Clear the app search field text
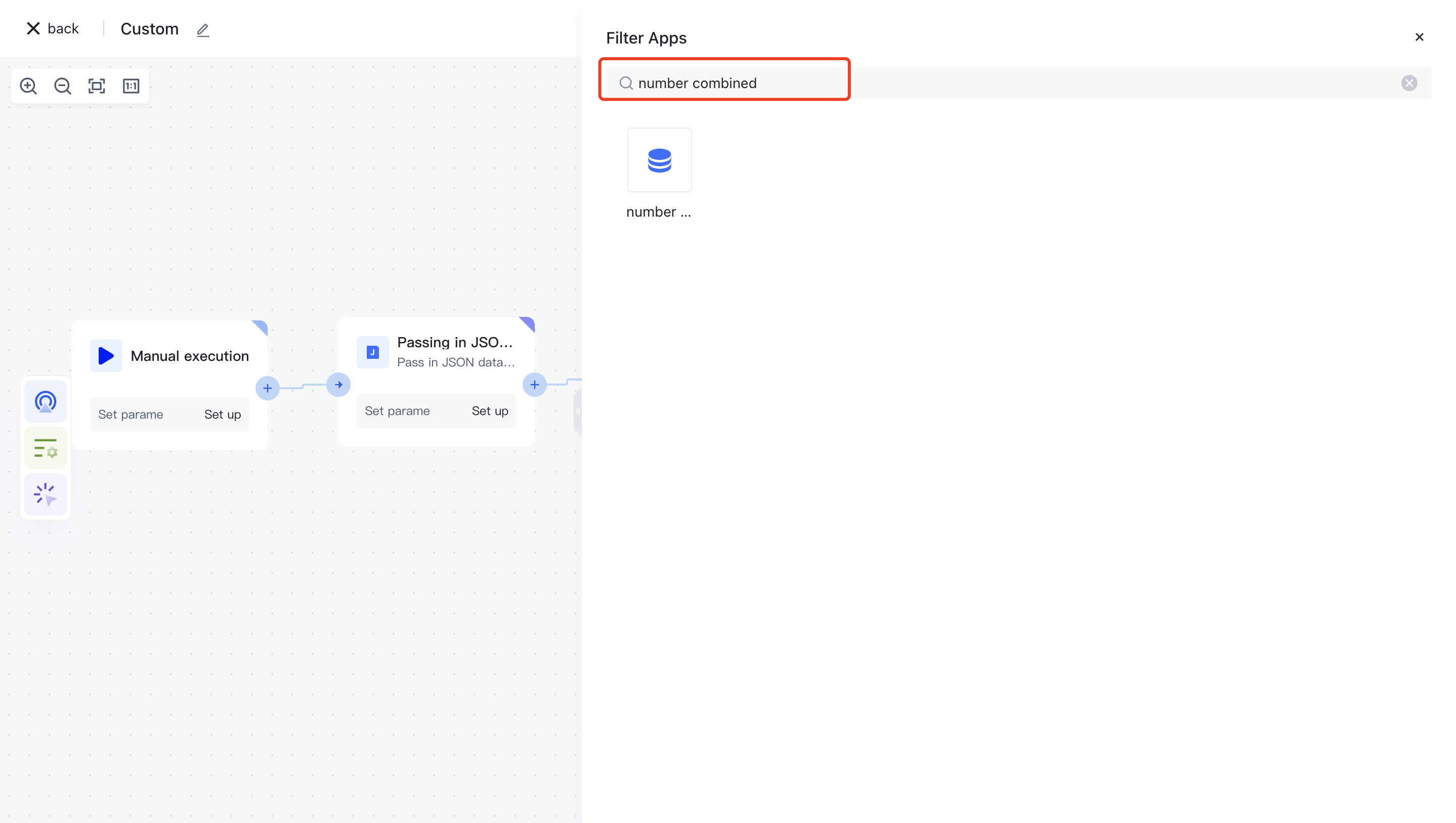 1408,83
